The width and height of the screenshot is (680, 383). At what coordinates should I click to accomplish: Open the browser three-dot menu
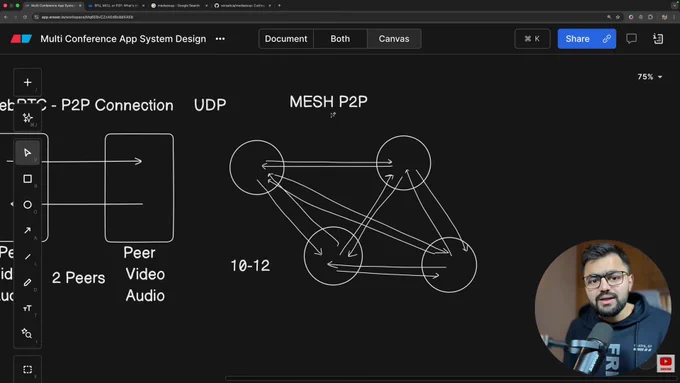point(675,17)
